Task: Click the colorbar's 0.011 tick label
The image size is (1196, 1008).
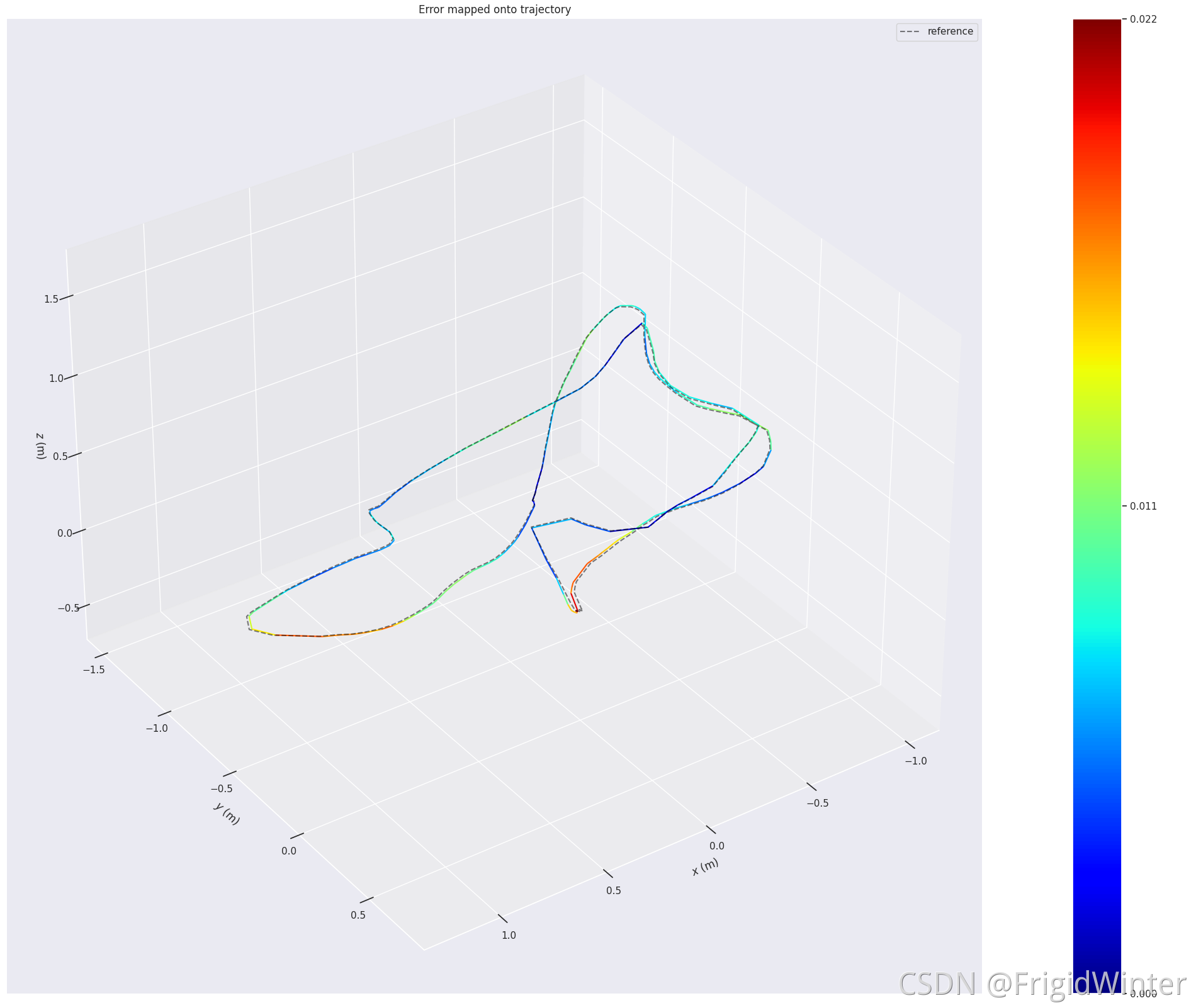Action: click(x=1143, y=506)
